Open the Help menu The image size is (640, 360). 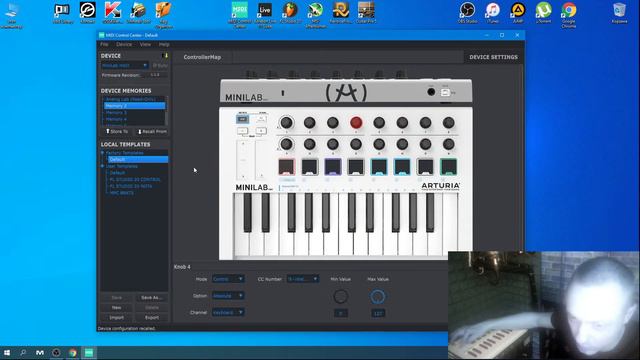(x=164, y=44)
